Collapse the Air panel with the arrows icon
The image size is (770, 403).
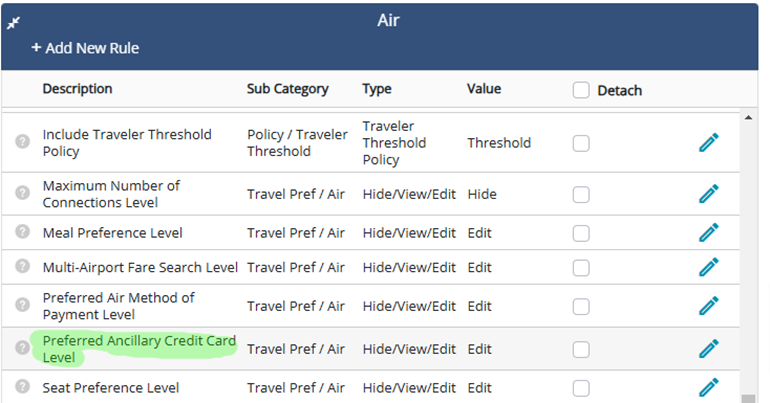coord(13,23)
